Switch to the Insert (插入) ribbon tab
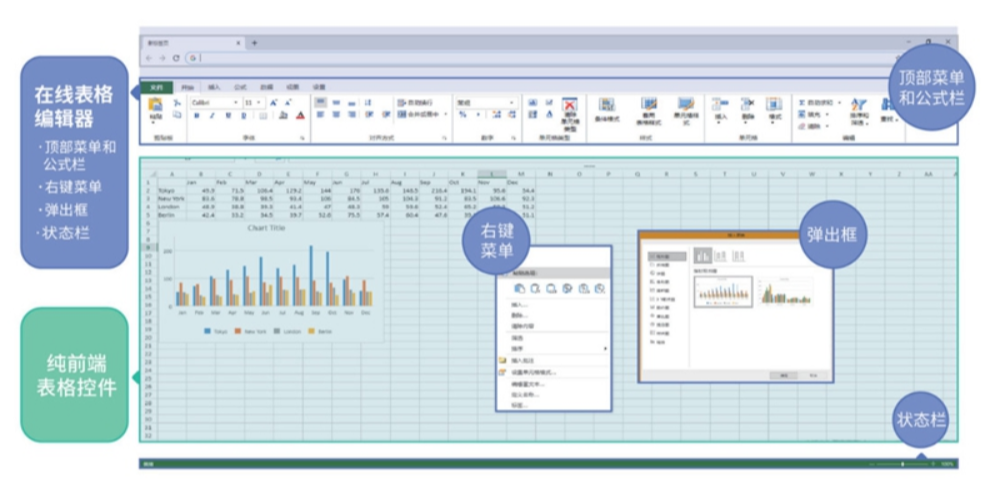999x486 pixels. coord(213,87)
